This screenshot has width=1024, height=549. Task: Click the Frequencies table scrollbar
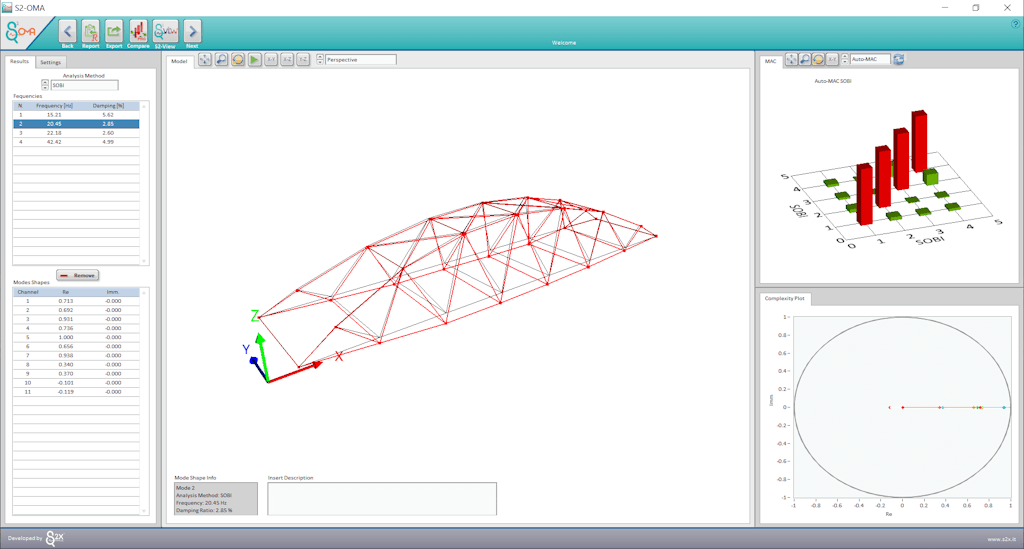(x=144, y=183)
